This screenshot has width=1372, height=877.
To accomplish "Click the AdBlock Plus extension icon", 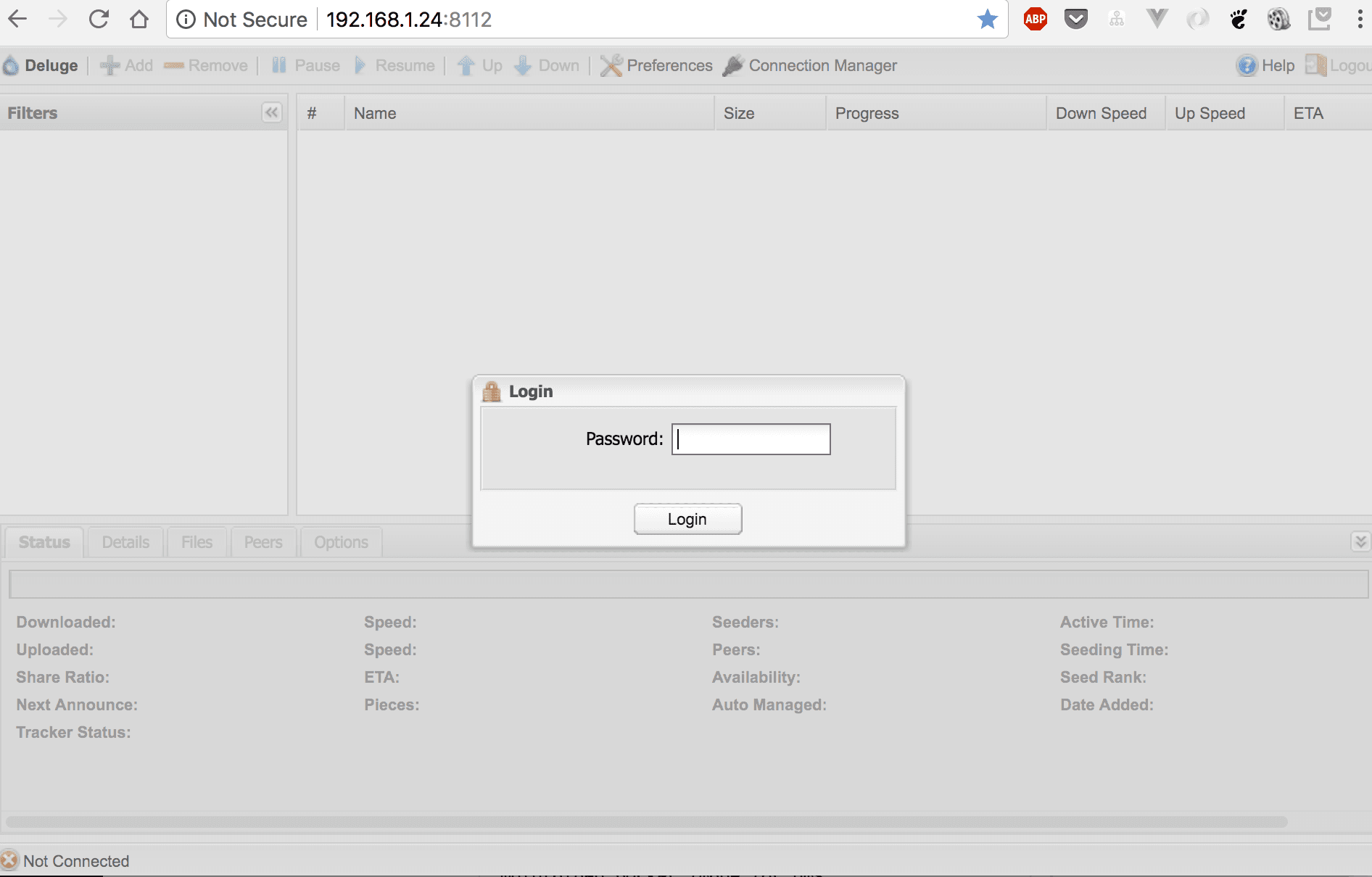I will (x=1035, y=19).
